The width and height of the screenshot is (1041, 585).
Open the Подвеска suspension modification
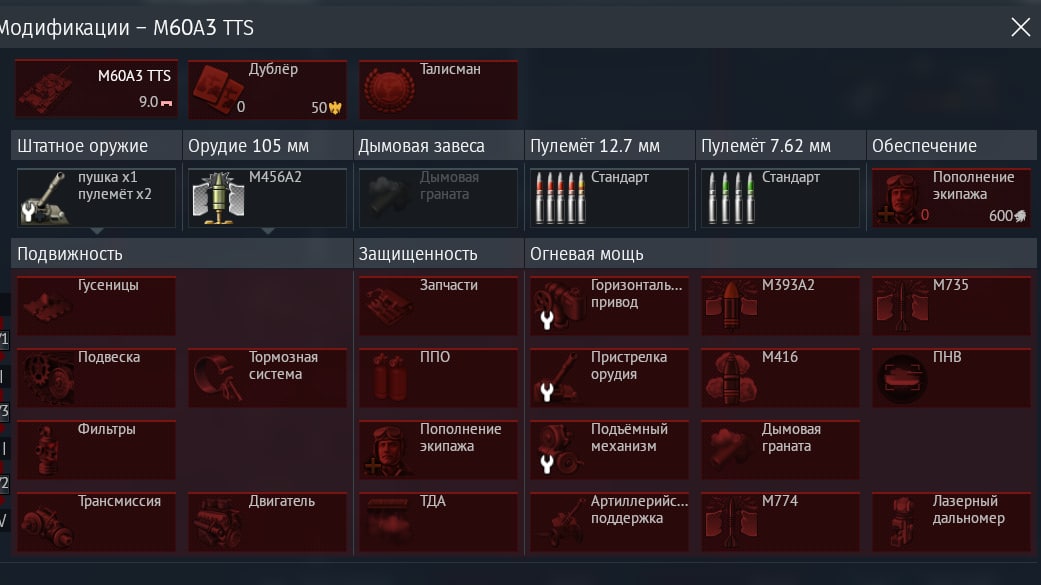96,377
